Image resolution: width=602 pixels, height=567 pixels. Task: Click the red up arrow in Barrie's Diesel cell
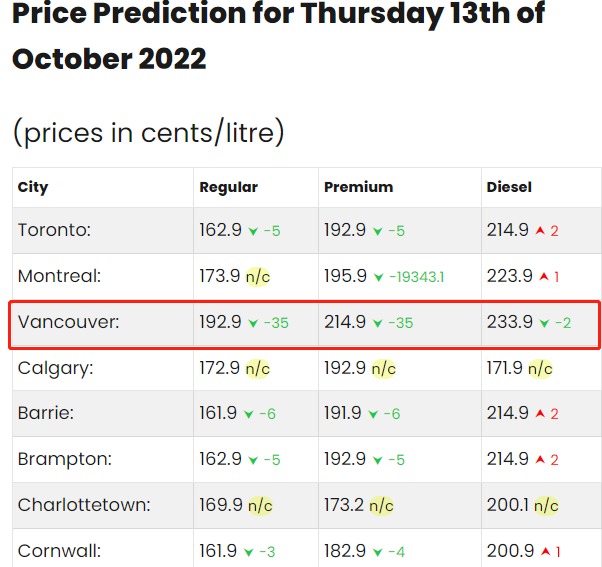pyautogui.click(x=539, y=414)
